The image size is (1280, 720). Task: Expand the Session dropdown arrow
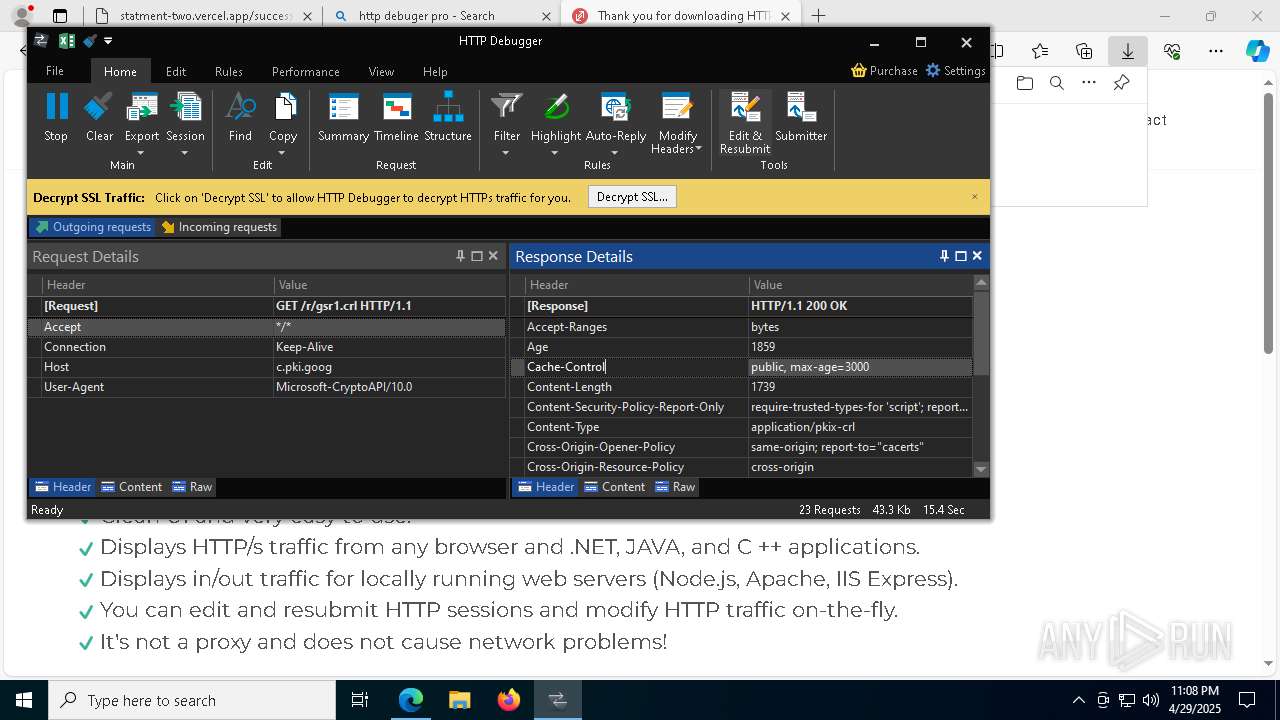point(185,153)
